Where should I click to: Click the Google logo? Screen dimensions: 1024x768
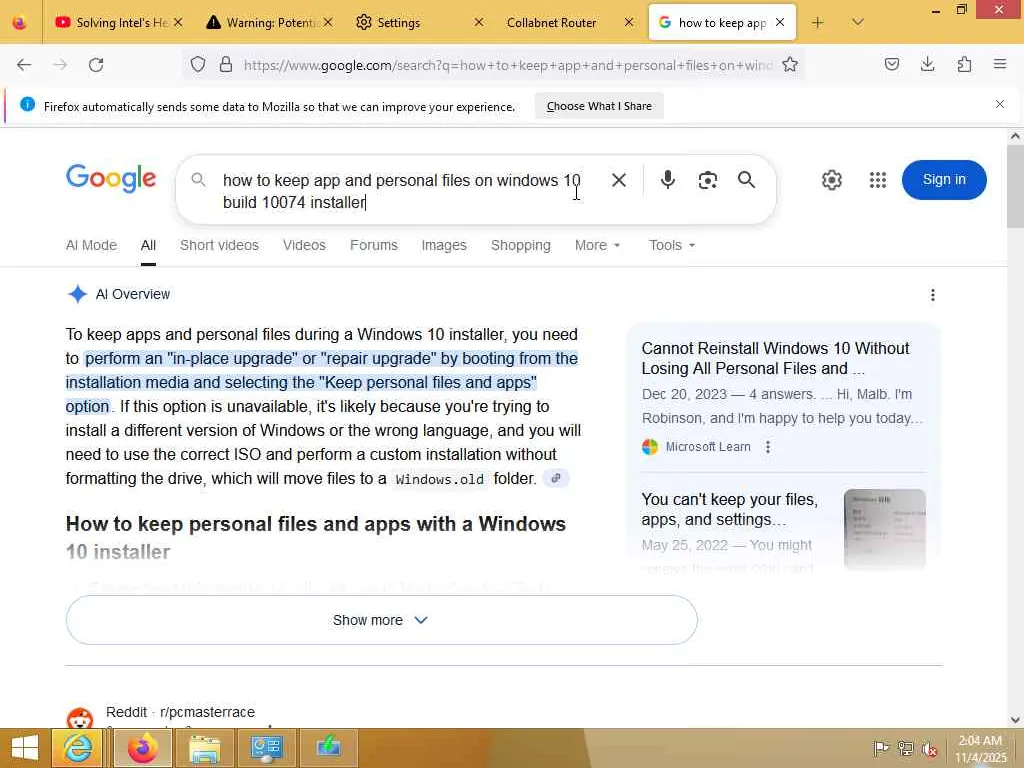(111, 178)
